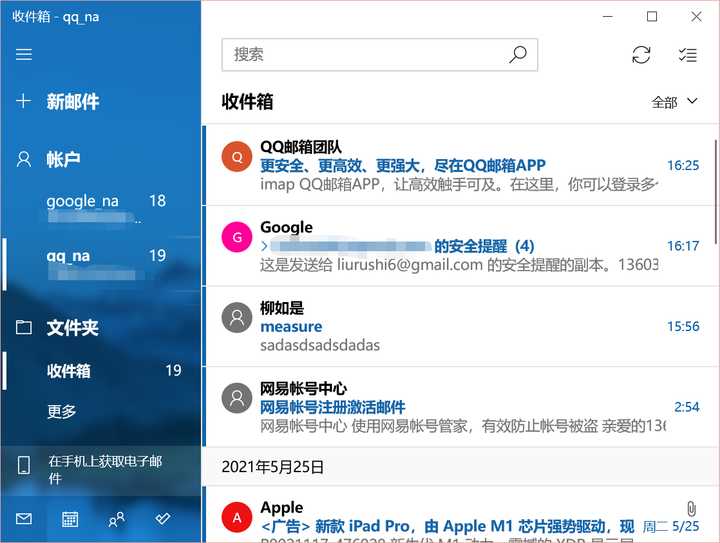This screenshot has width=720, height=543.
Task: Click 柳如是 gray contact avatar
Action: pos(237,317)
